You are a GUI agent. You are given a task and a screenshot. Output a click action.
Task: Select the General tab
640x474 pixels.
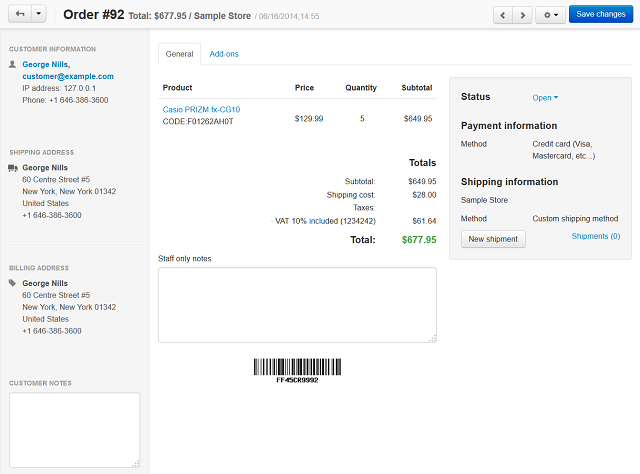[179, 54]
